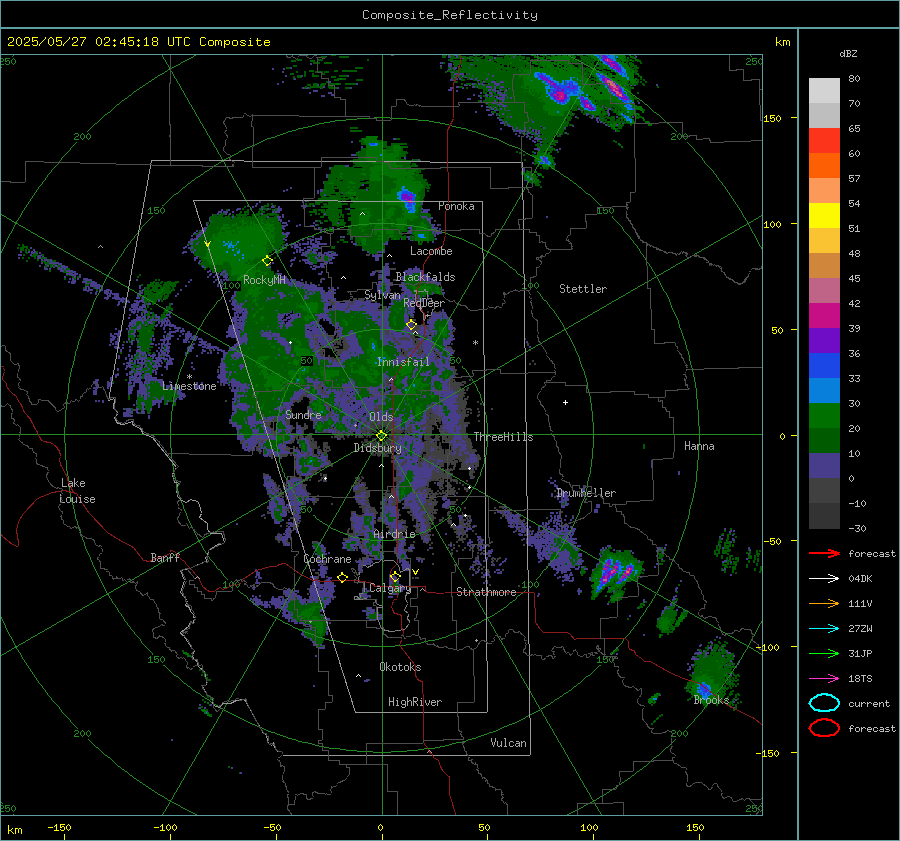Screen dimensions: 900x841
Task: Click the ThreeHills city label
Action: (x=503, y=437)
